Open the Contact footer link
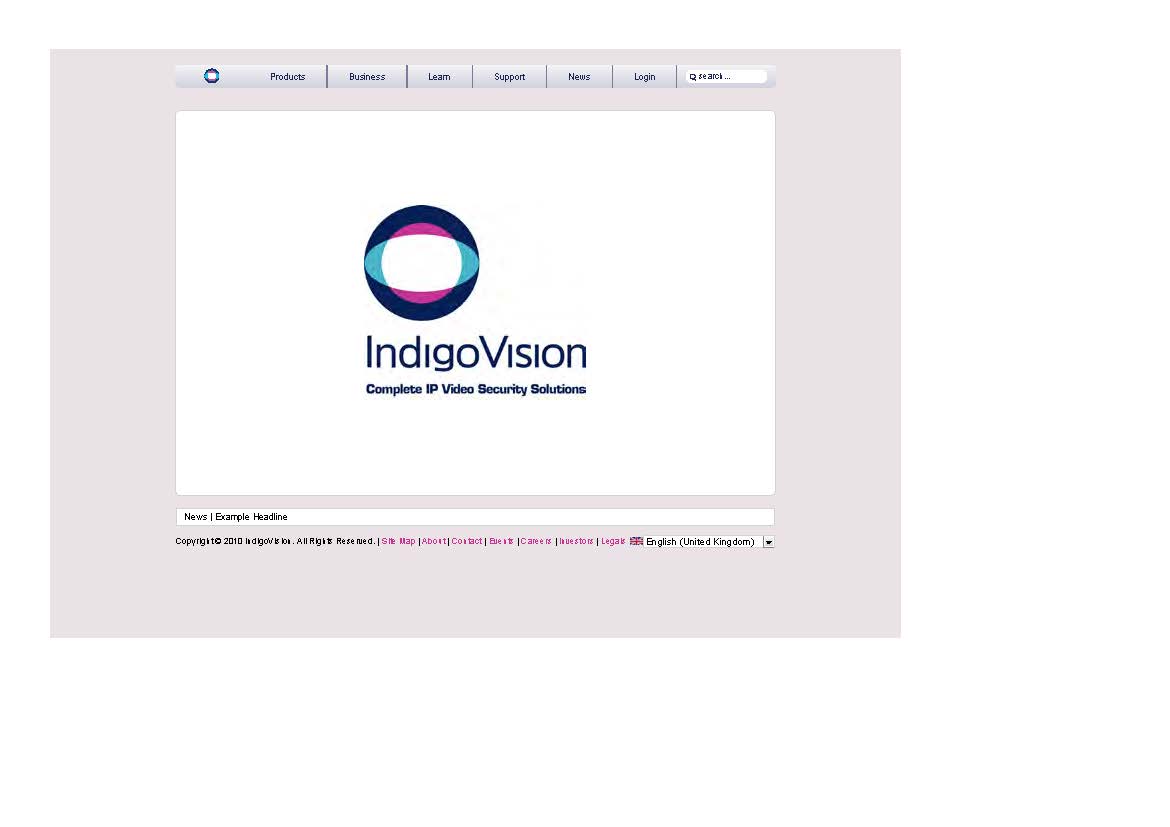 pos(467,541)
